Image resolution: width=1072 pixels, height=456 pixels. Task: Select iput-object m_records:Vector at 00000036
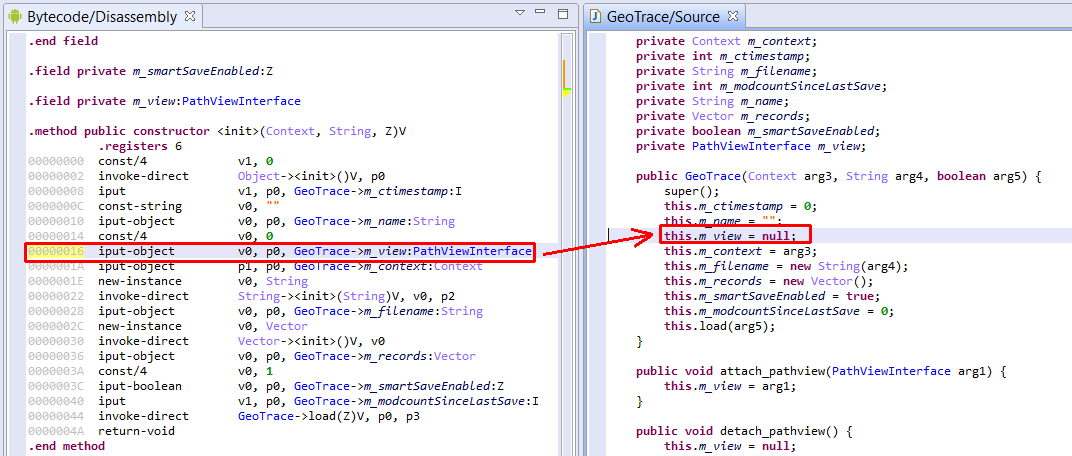click(252, 357)
